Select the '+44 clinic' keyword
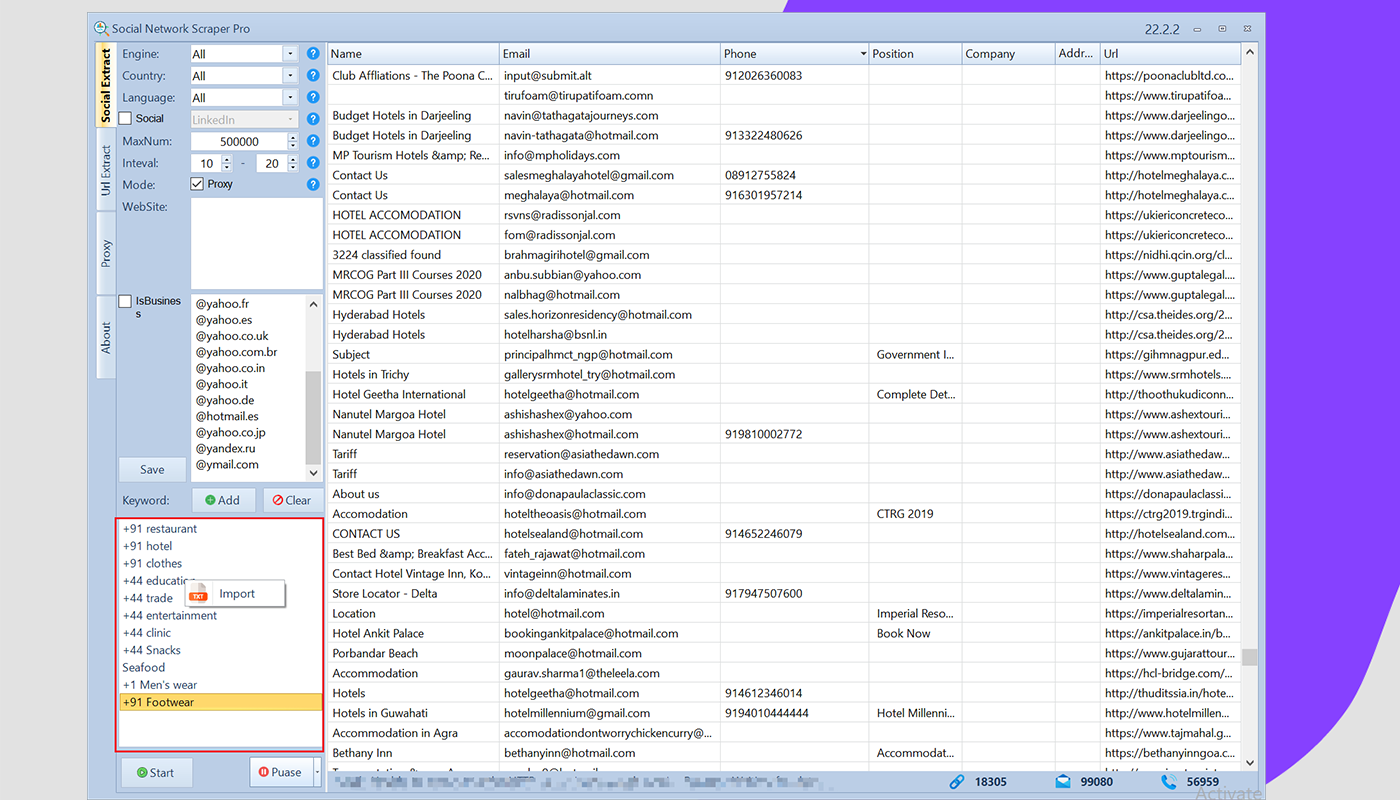 click(147, 633)
